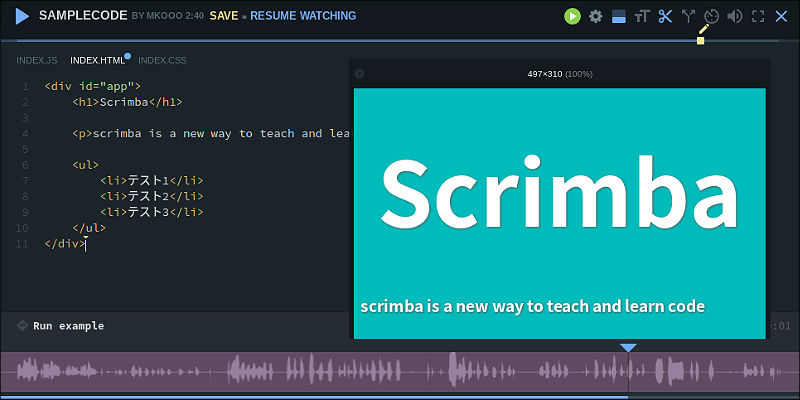The height and width of the screenshot is (400, 800).
Task: Open the playback speed gauge icon
Action: 711,16
